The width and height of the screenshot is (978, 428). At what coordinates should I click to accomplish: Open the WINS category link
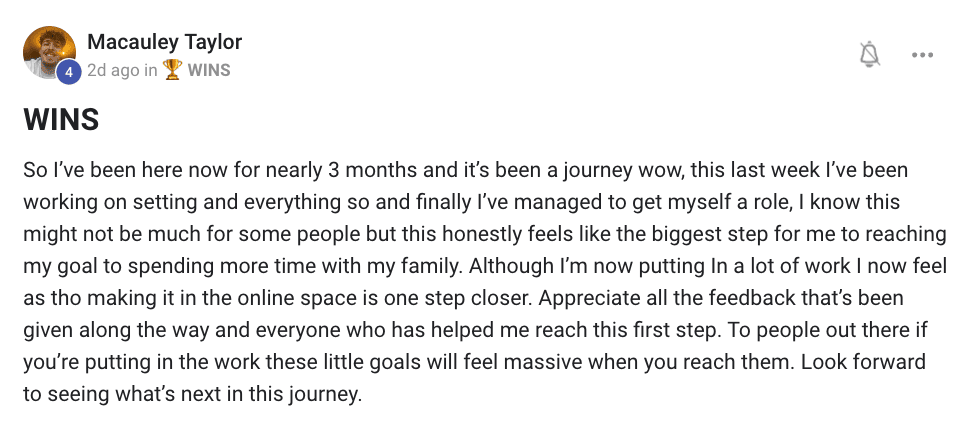(x=209, y=70)
